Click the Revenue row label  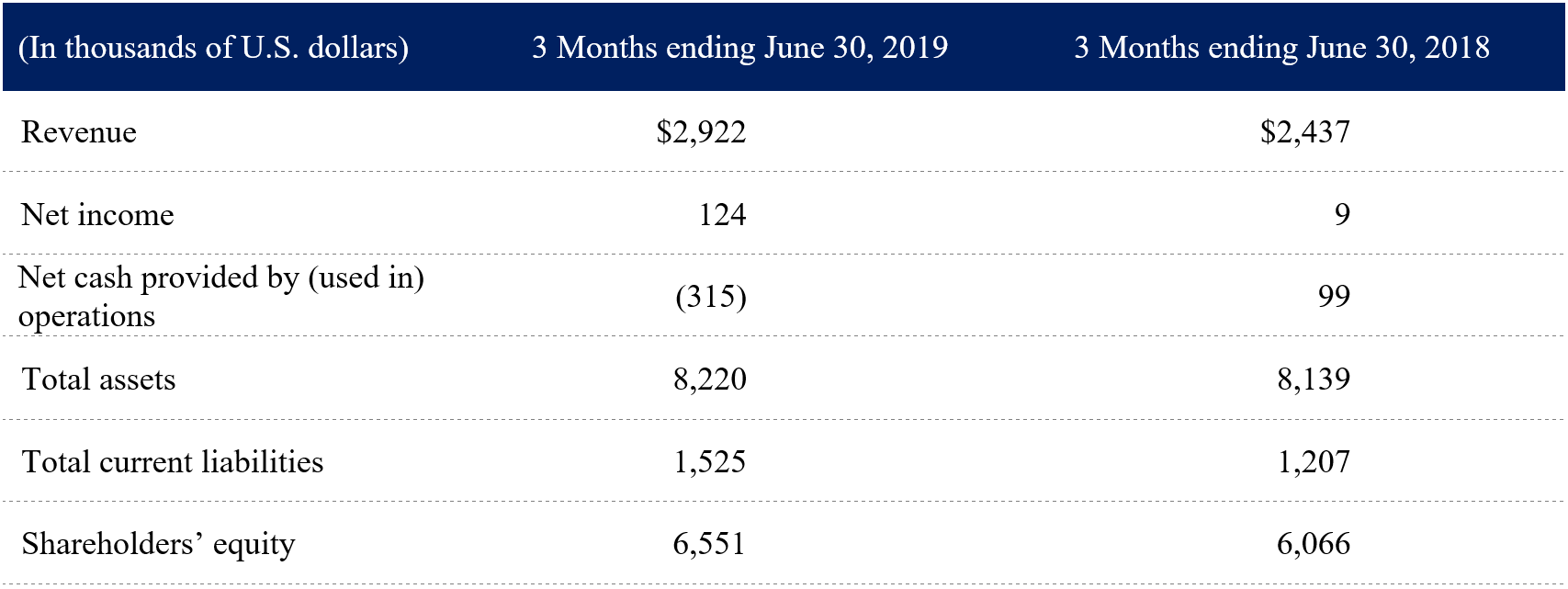79,132
